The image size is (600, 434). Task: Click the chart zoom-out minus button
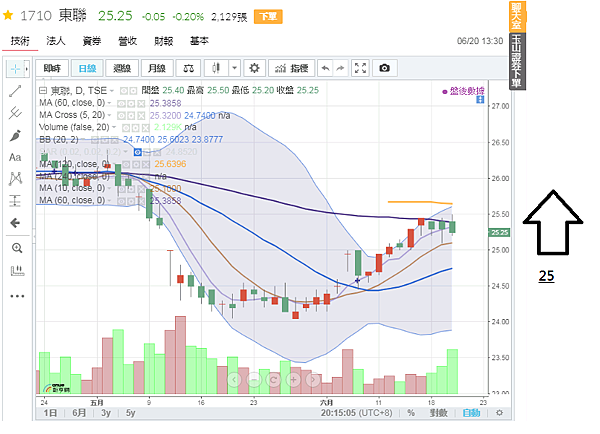pos(254,380)
